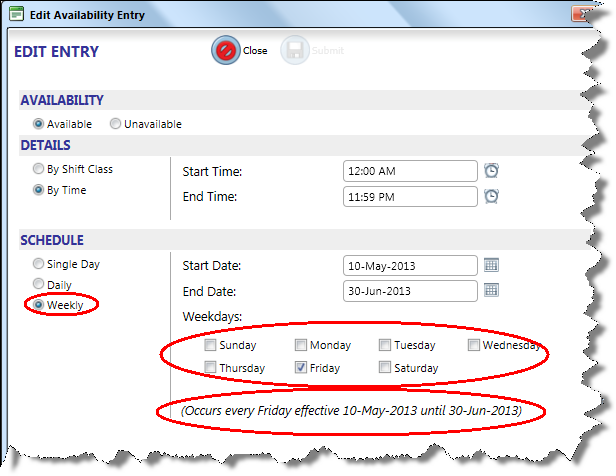Open the End Date calendar picker
616x476 pixels.
click(491, 290)
